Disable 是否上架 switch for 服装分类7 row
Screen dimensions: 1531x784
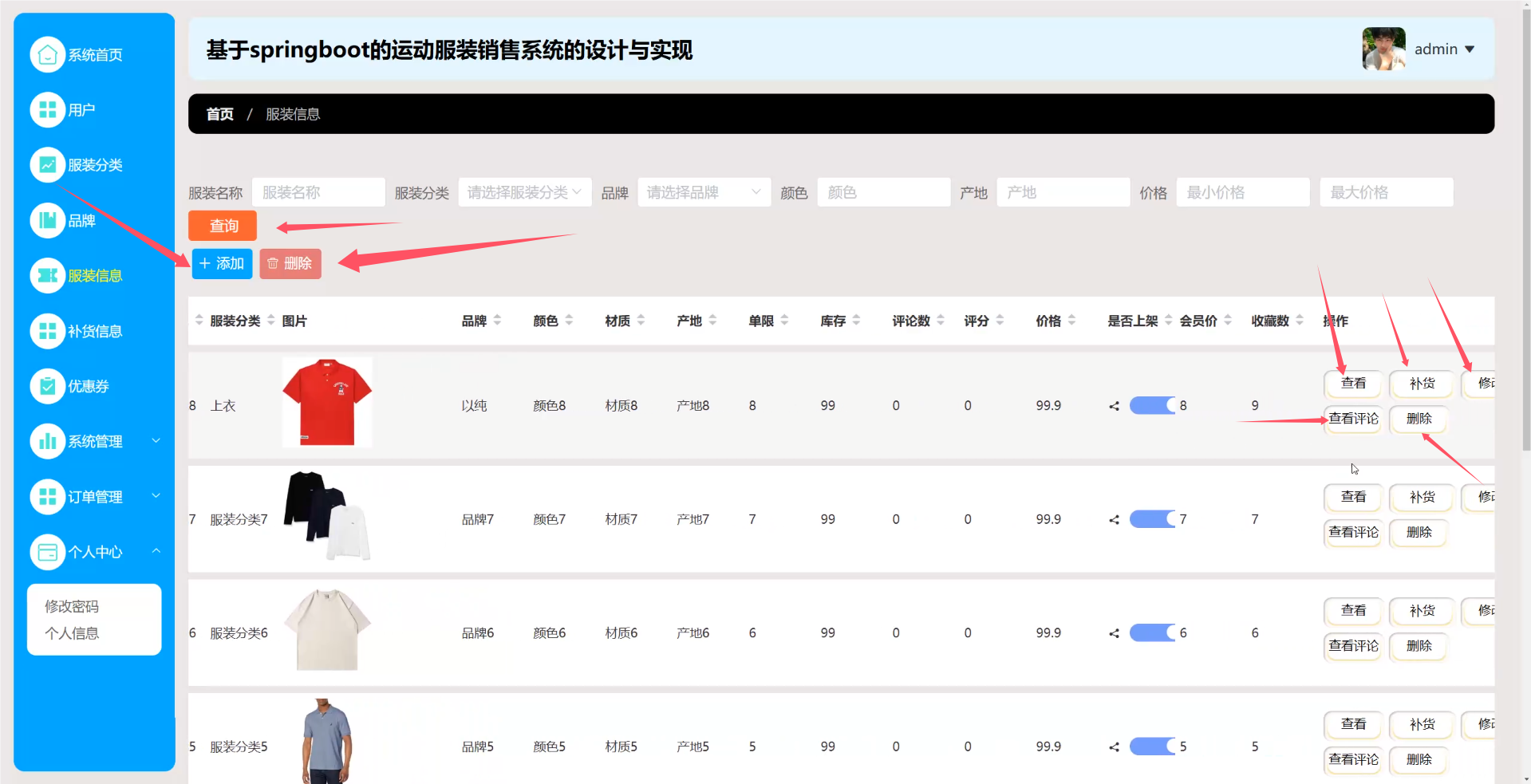tap(1152, 520)
